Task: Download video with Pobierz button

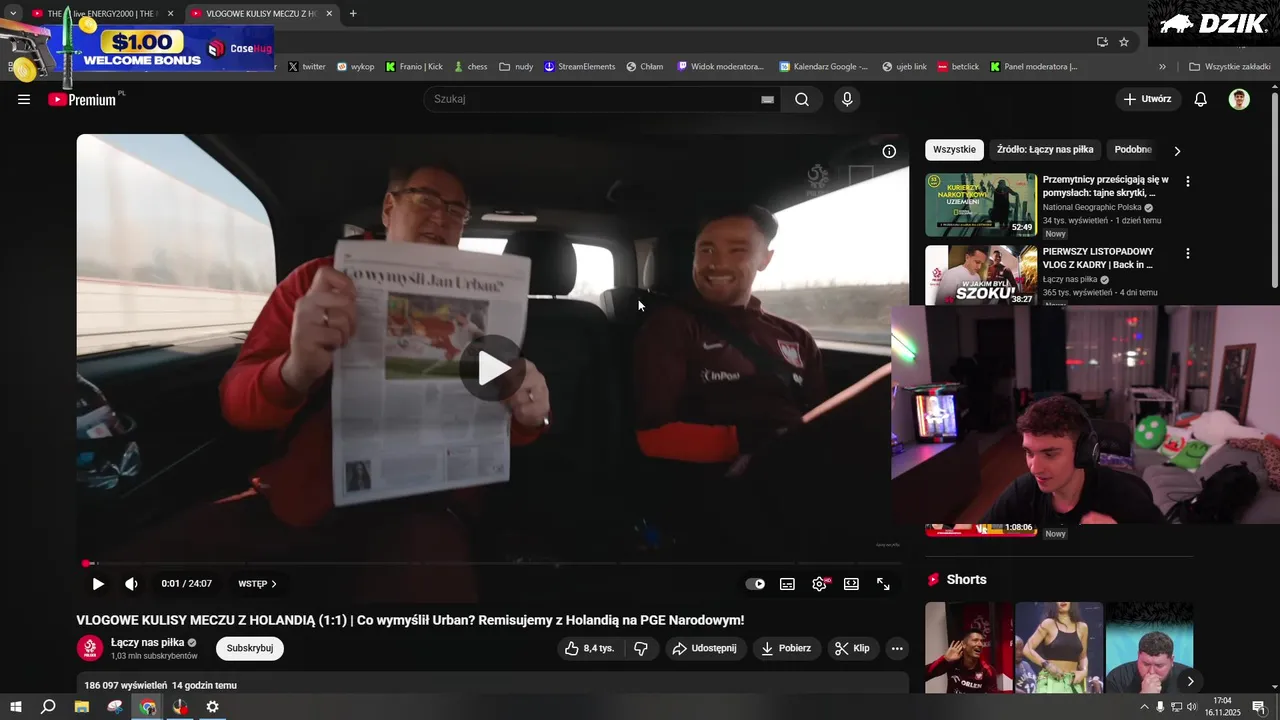Action: pos(787,648)
